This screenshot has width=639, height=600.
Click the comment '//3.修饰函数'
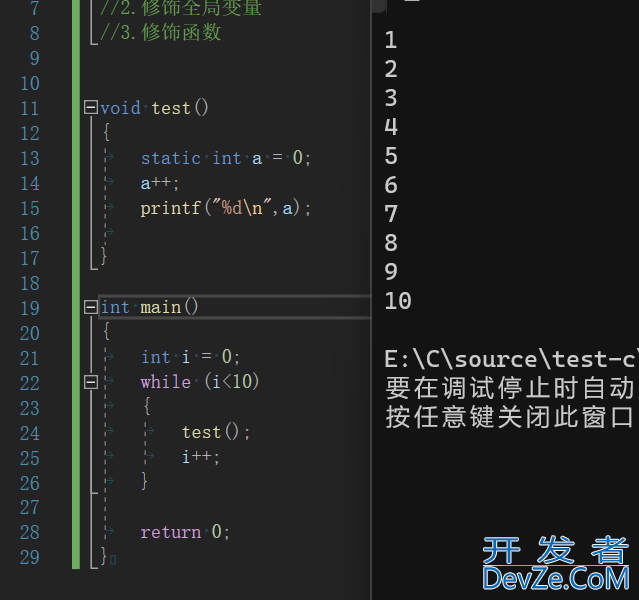[x=161, y=32]
